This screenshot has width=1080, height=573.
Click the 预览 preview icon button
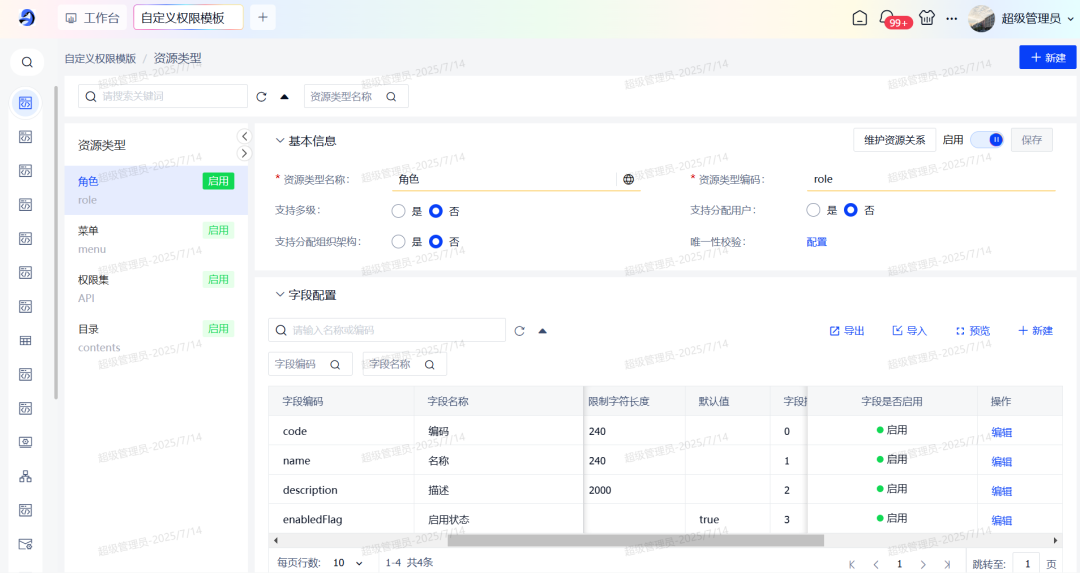[972, 331]
